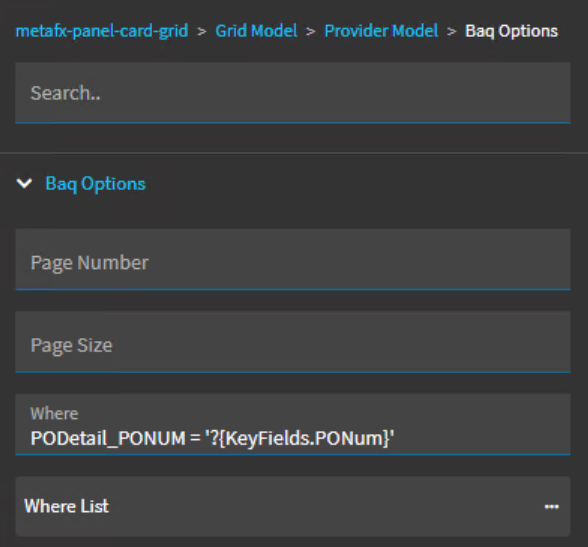Screen dimensions: 588x547
Task: Go to the Grid Model breadcrumb
Action: [256, 31]
